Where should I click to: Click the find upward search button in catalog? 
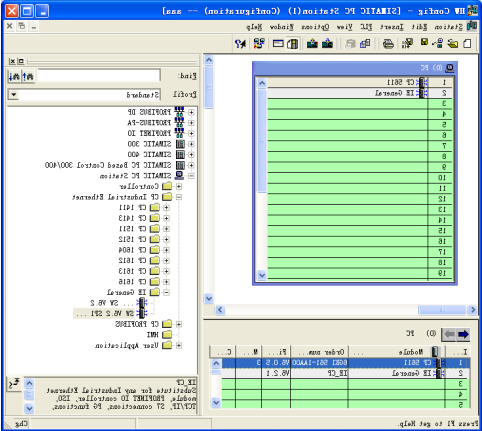(28, 76)
